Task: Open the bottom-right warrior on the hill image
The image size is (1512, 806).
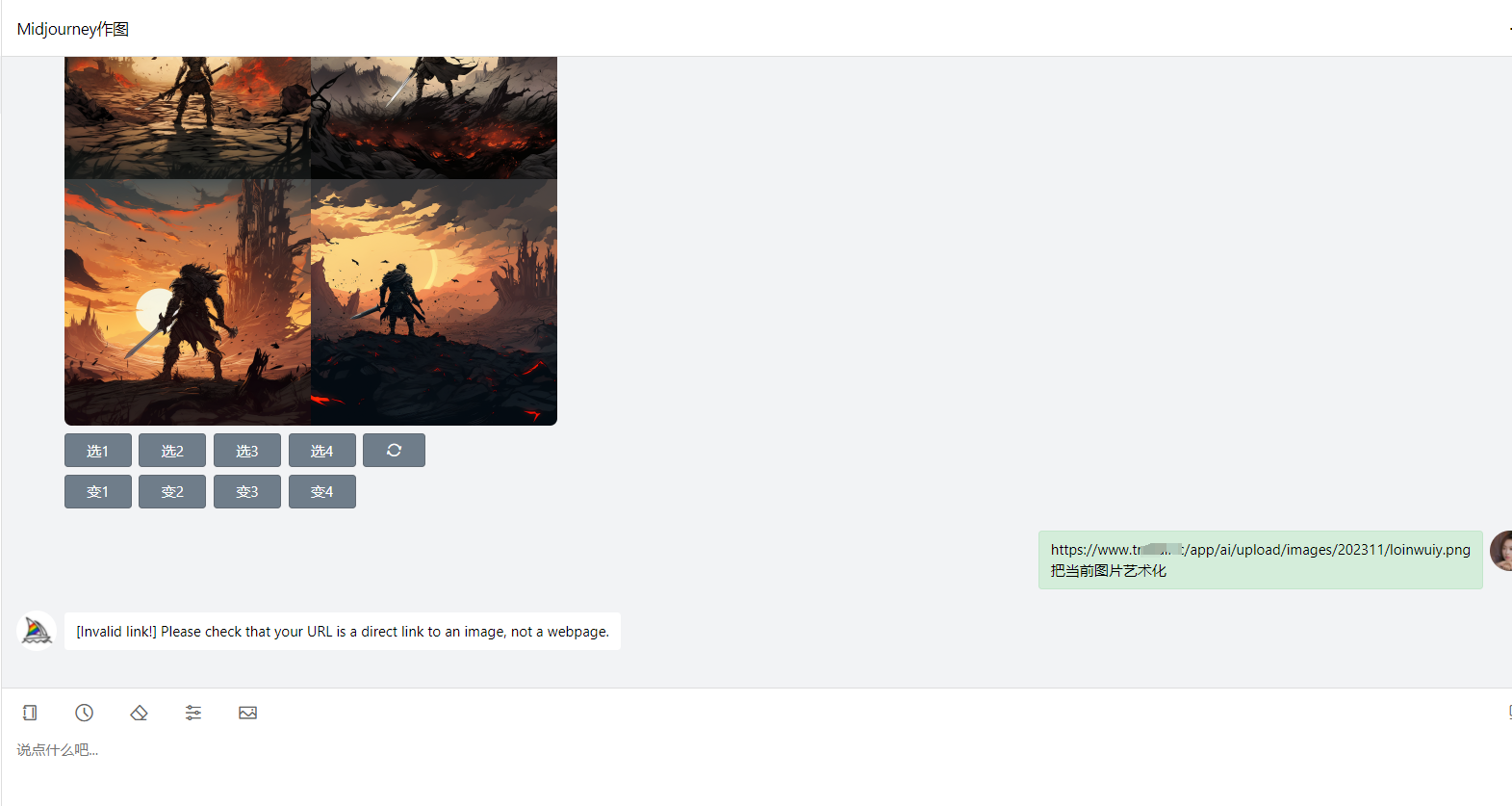Action: pyautogui.click(x=434, y=302)
